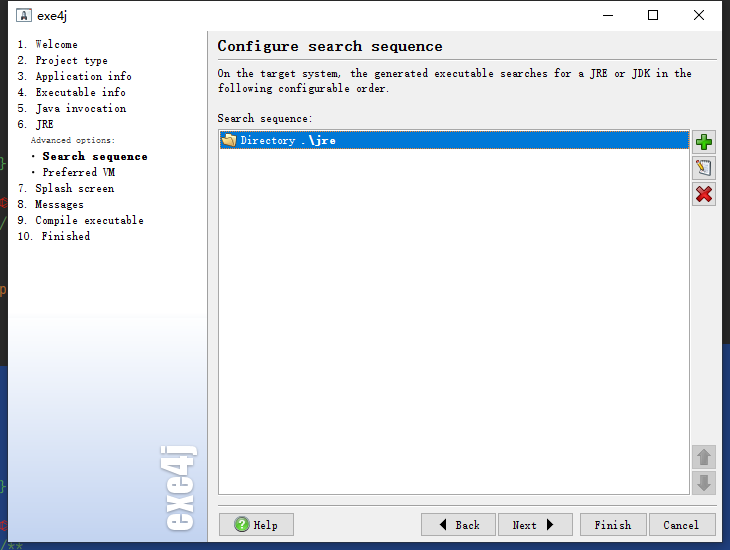Click the move entry up arrow
730x550 pixels.
tap(704, 457)
